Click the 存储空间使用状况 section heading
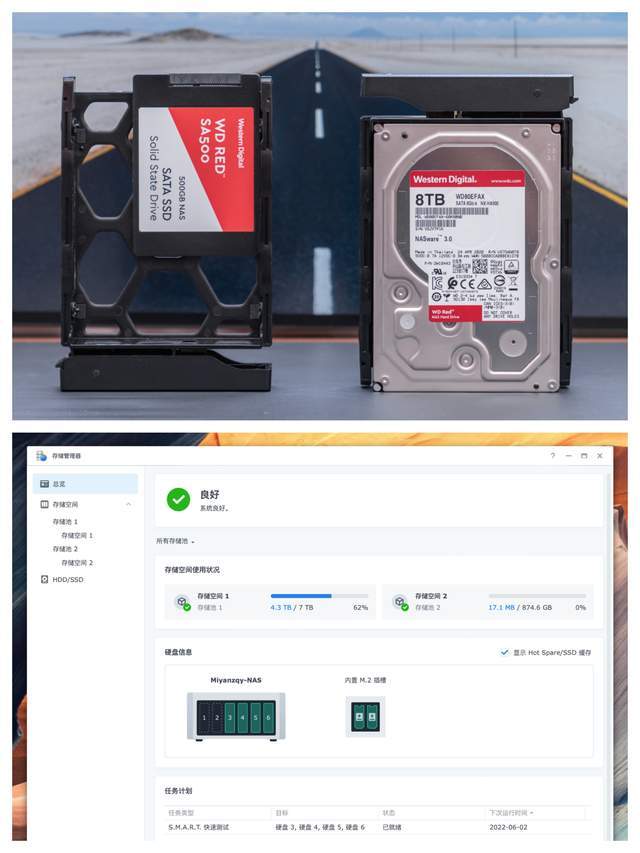The height and width of the screenshot is (853, 640). point(192,570)
